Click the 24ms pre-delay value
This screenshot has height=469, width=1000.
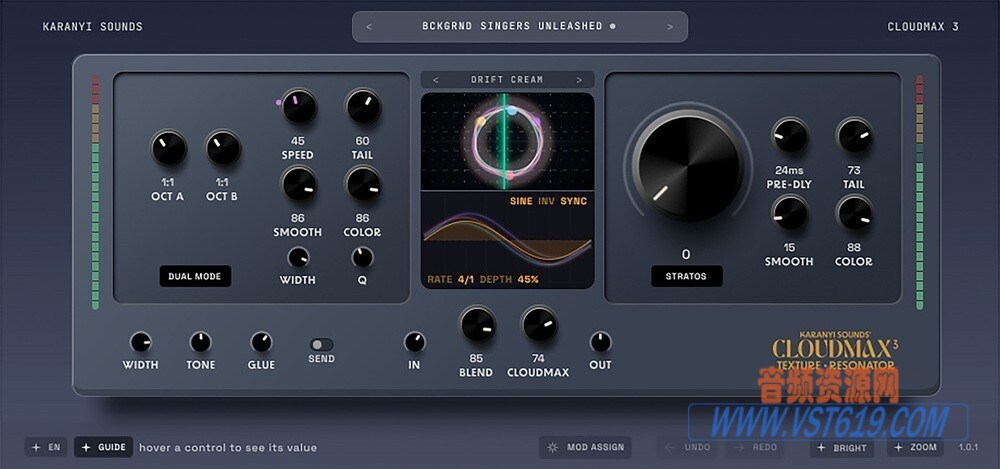pyautogui.click(x=790, y=170)
